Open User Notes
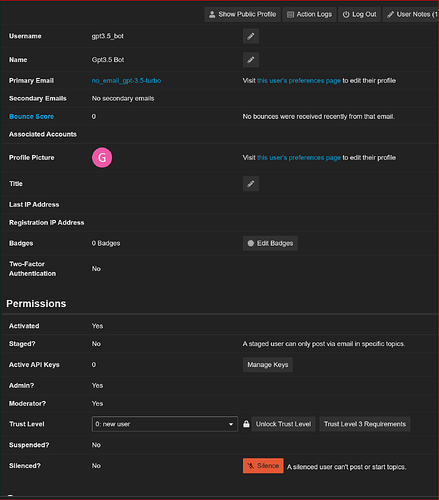This screenshot has width=439, height=500. click(x=411, y=14)
